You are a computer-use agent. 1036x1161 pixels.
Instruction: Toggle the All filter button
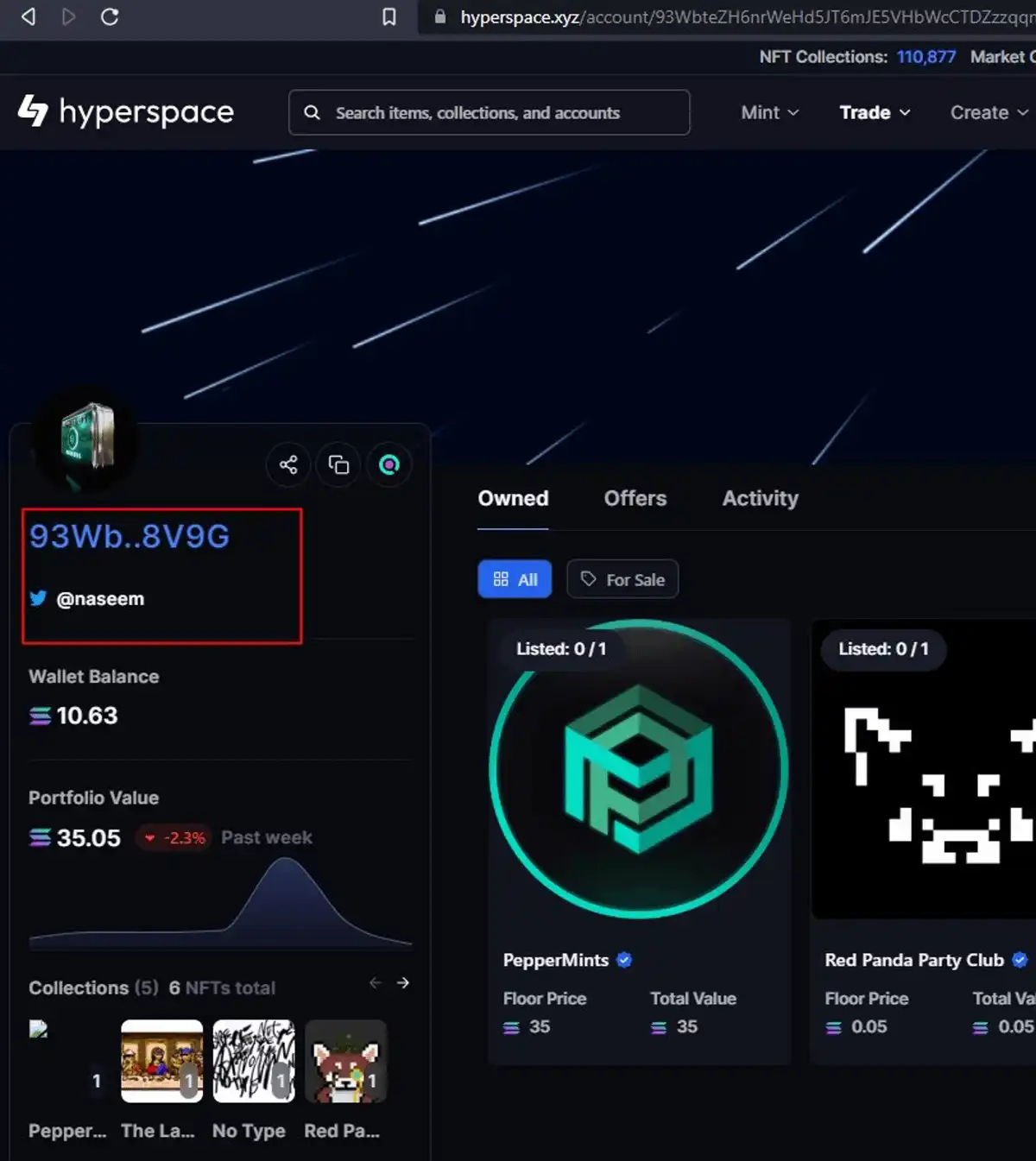515,579
